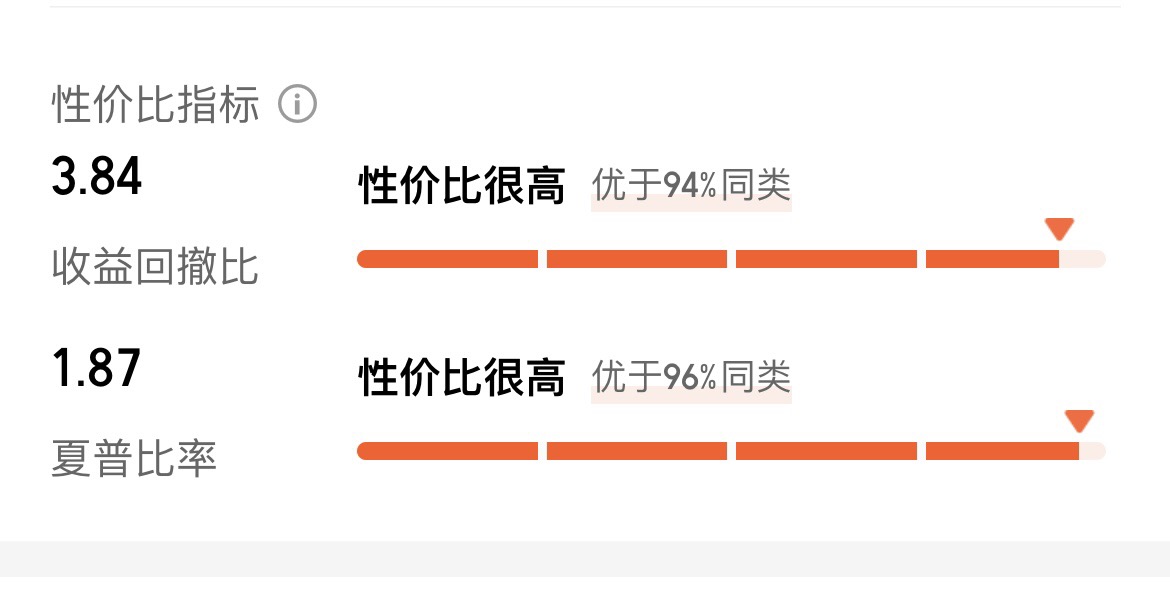Select the 夏普比率 label
This screenshot has height=615, width=1170.
pyautogui.click(x=134, y=458)
